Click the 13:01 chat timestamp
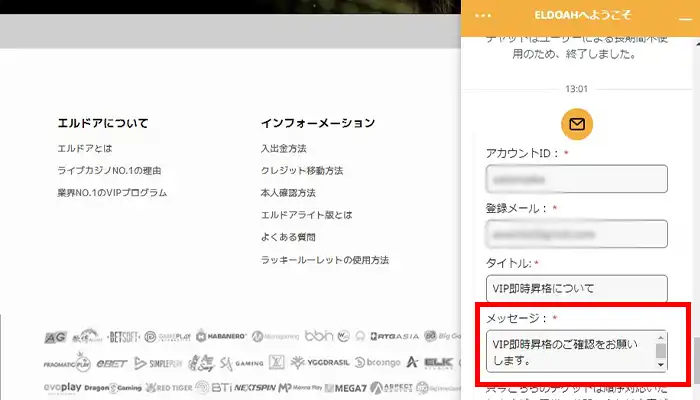Viewport: 700px width, 400px height. tap(576, 89)
